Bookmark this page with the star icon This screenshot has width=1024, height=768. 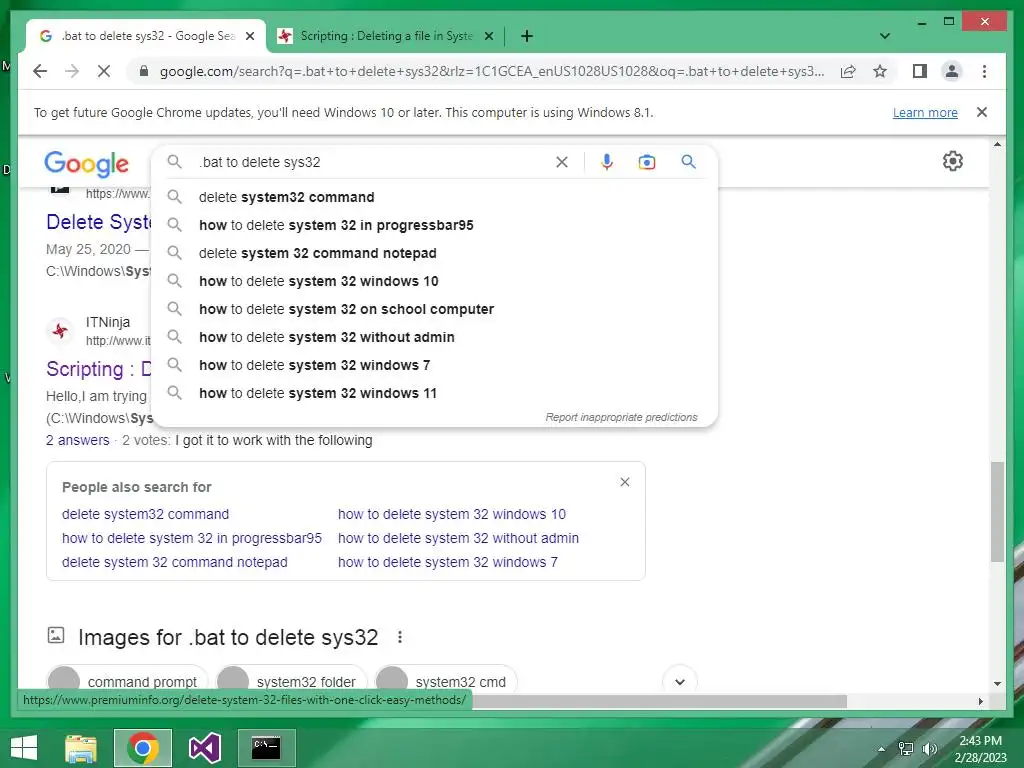[880, 71]
